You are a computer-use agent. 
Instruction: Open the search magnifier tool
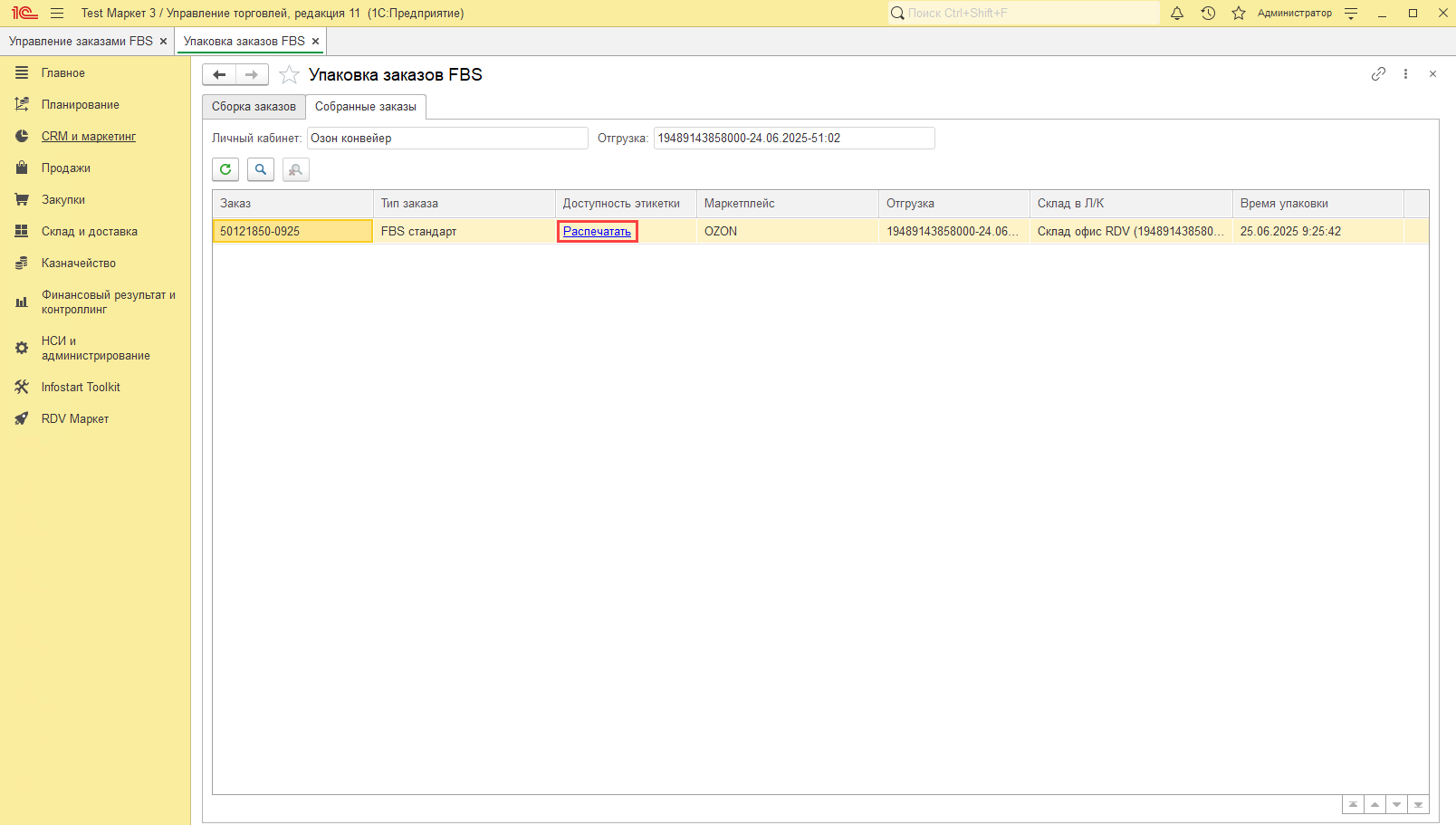click(x=261, y=169)
